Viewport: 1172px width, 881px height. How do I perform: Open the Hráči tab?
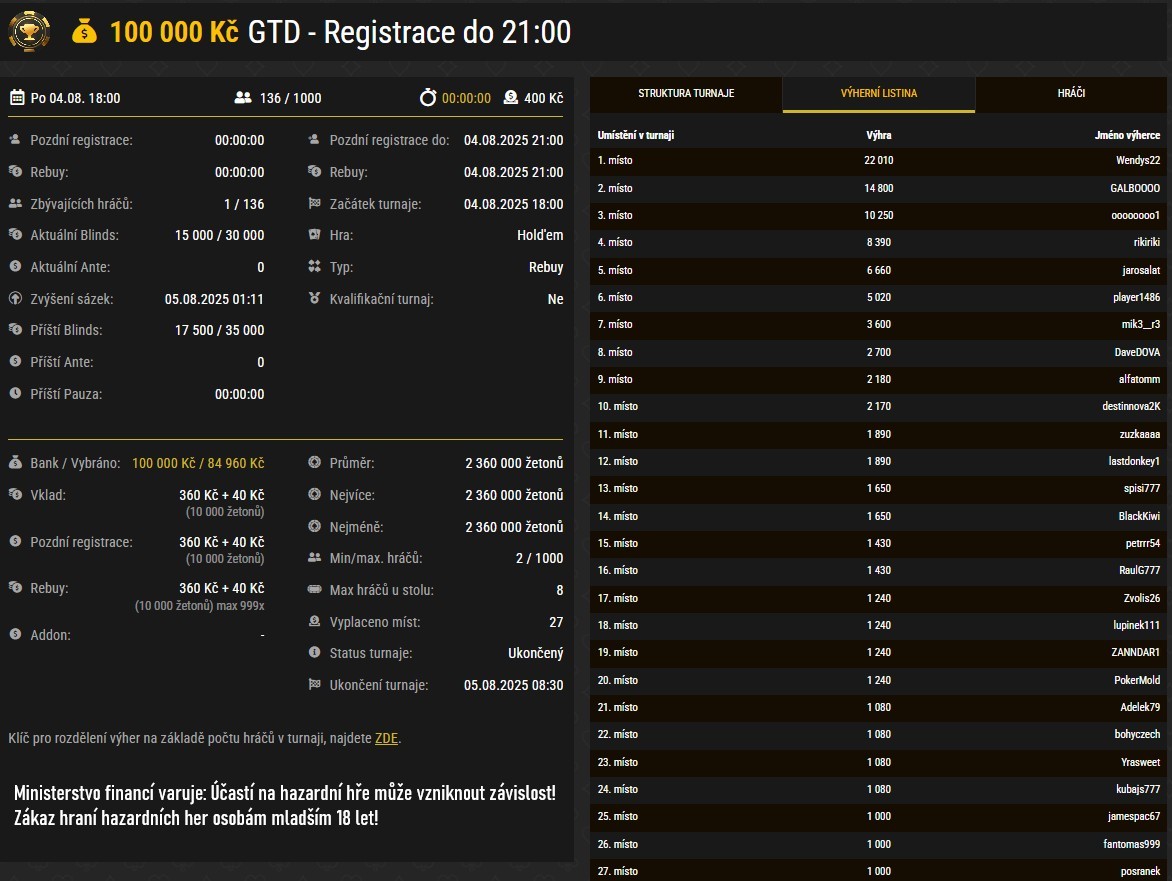(x=1071, y=94)
